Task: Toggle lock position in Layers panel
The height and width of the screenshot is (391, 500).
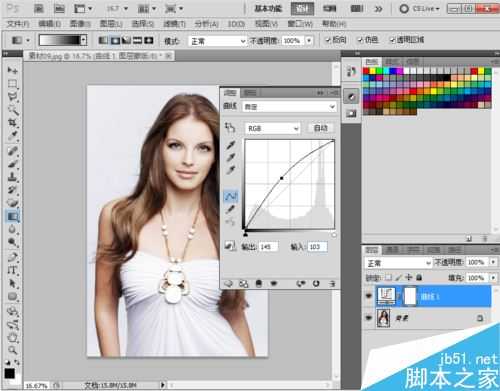Action: coord(409,277)
